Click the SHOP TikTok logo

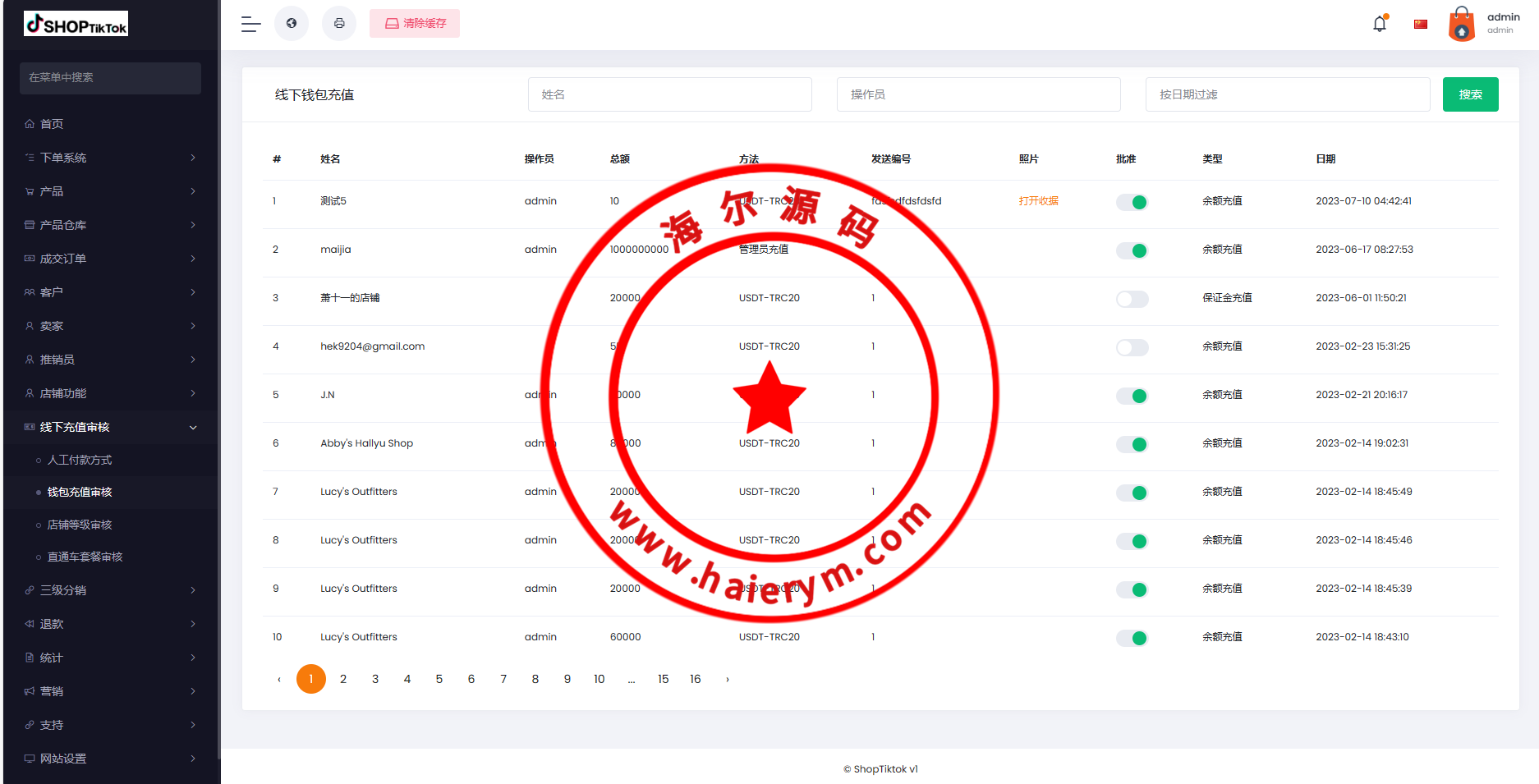click(76, 24)
